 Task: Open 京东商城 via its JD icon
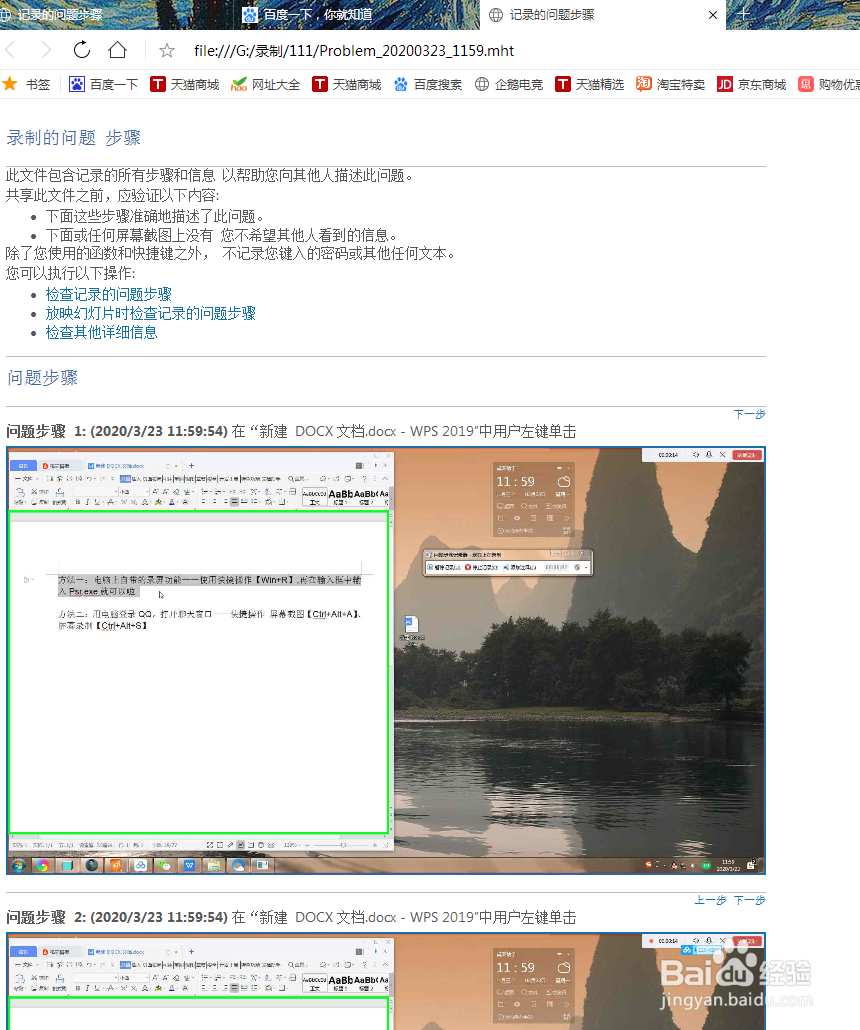pyautogui.click(x=724, y=84)
